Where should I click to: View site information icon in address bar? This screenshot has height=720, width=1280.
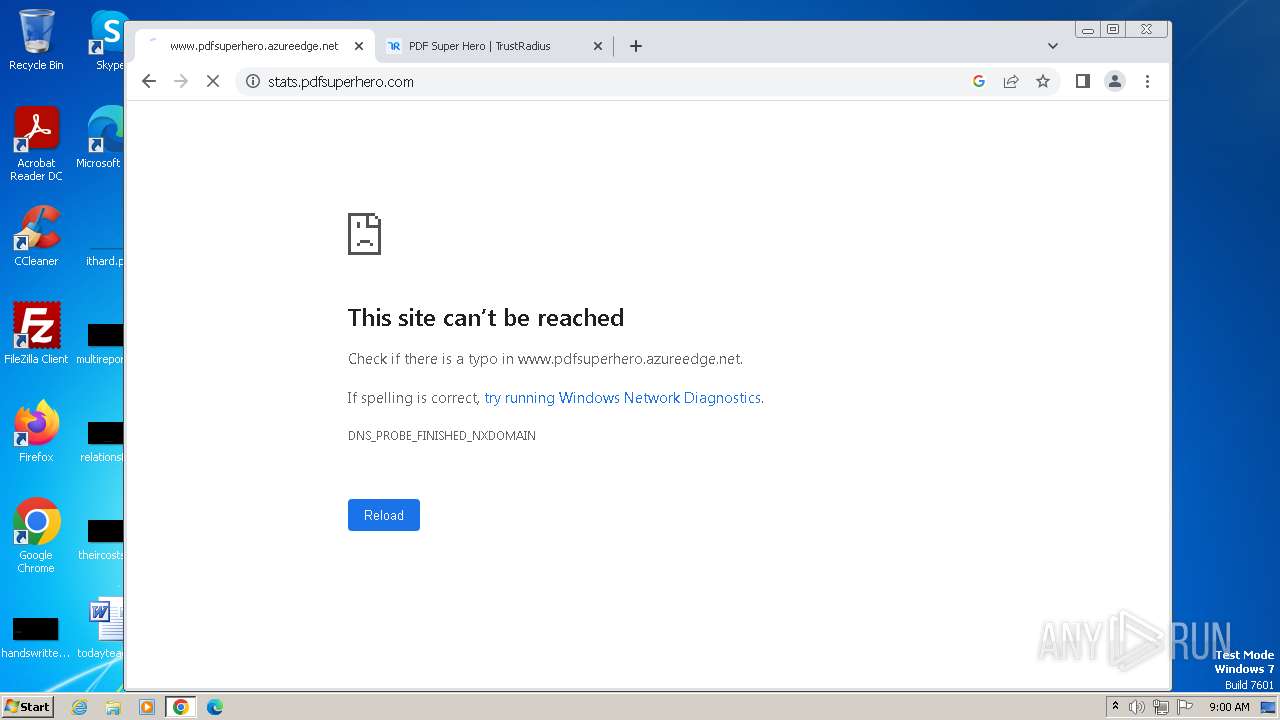click(253, 82)
